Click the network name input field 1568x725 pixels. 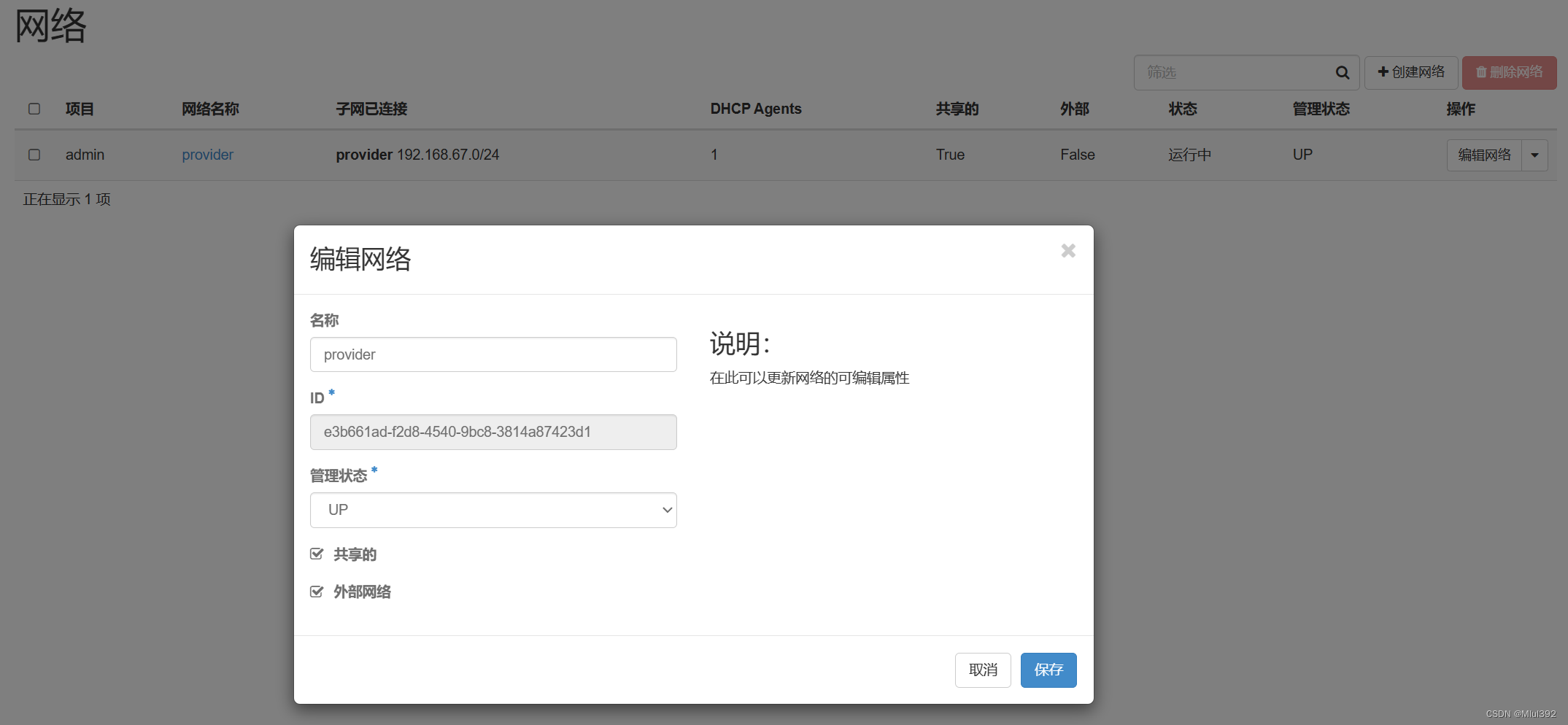(493, 354)
